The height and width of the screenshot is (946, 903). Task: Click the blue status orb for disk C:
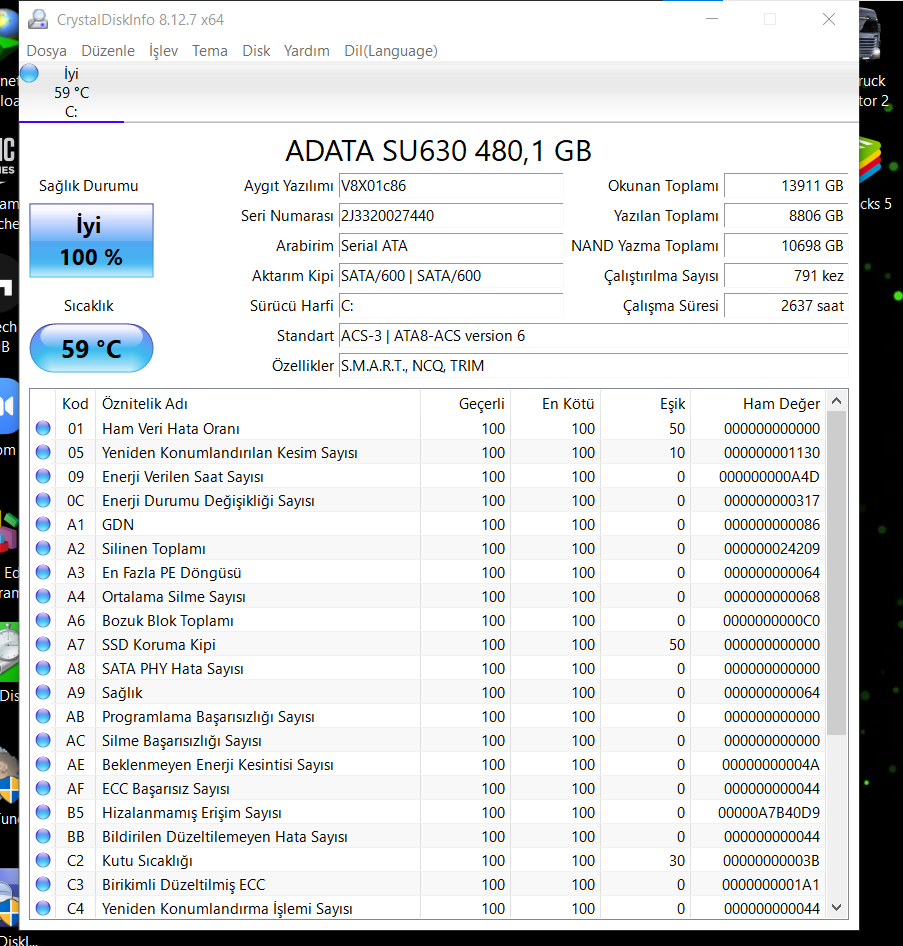coord(30,73)
